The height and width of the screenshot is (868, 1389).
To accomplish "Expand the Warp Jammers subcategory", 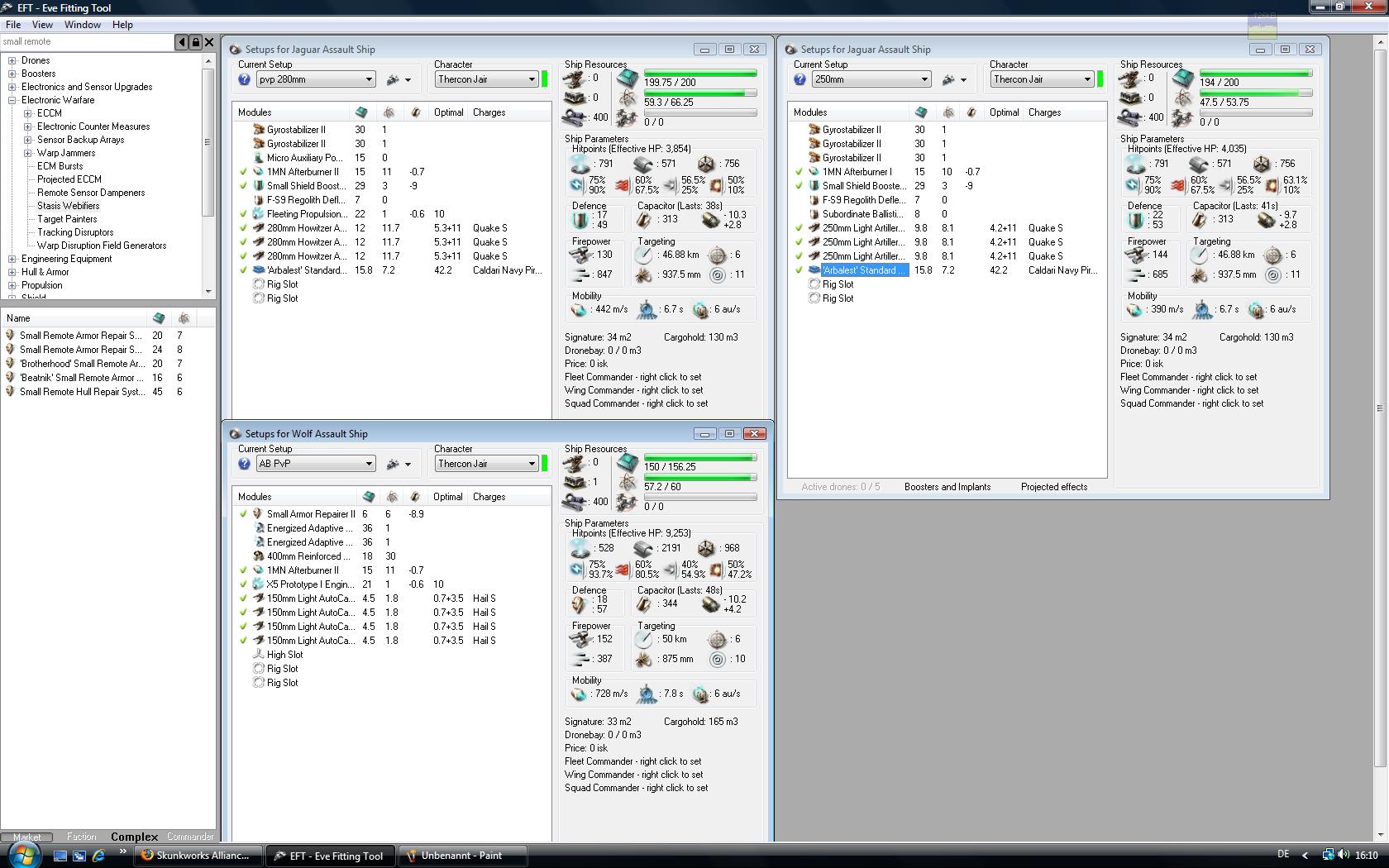I will point(28,153).
